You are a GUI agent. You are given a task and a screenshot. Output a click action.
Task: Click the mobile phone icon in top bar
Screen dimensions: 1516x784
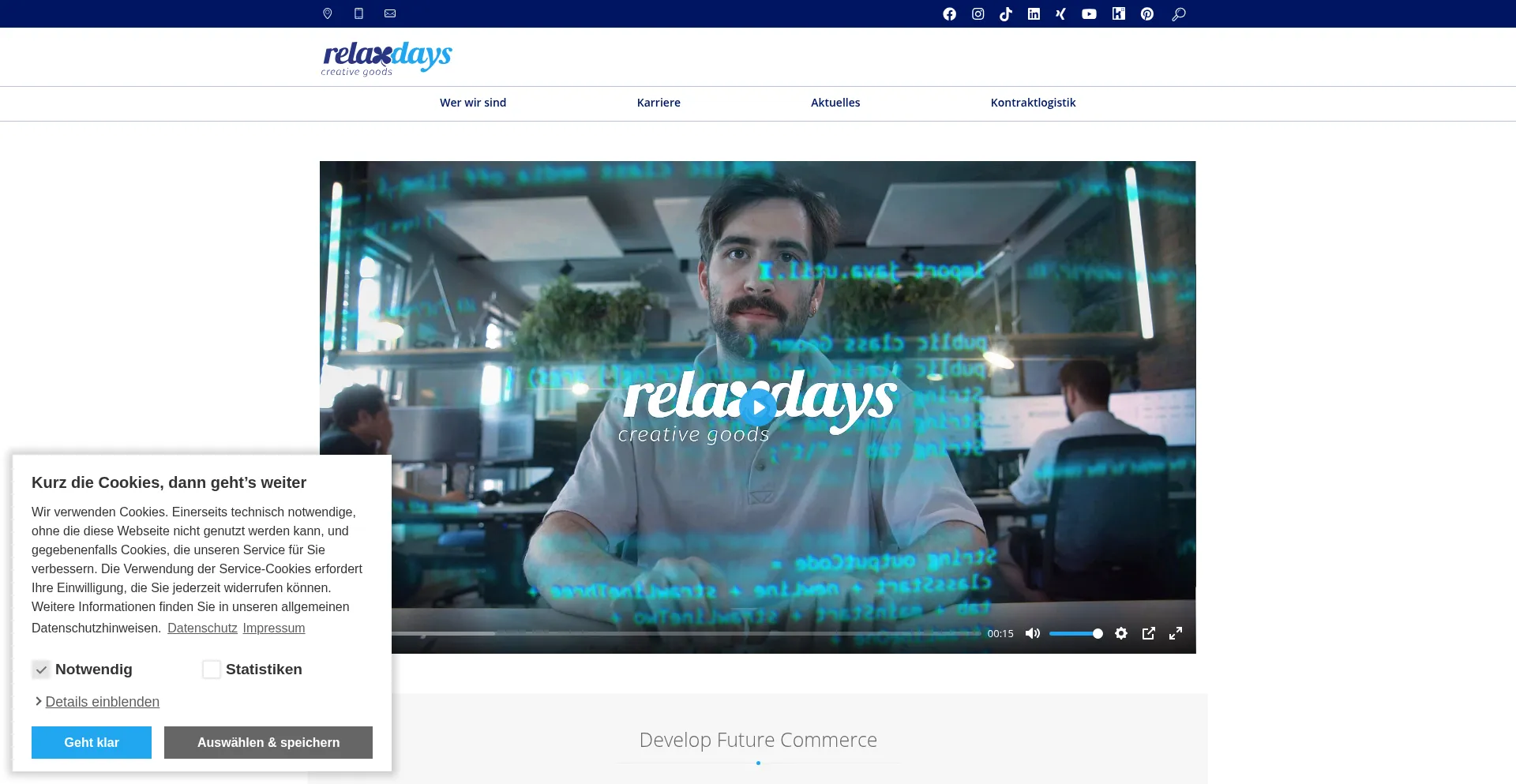pos(358,13)
